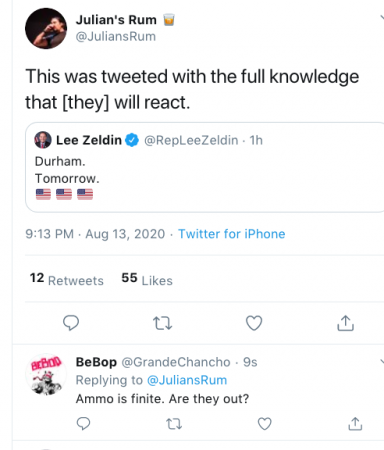Reply to Julian's Rum main tweet
384x450 pixels.
click(71, 323)
